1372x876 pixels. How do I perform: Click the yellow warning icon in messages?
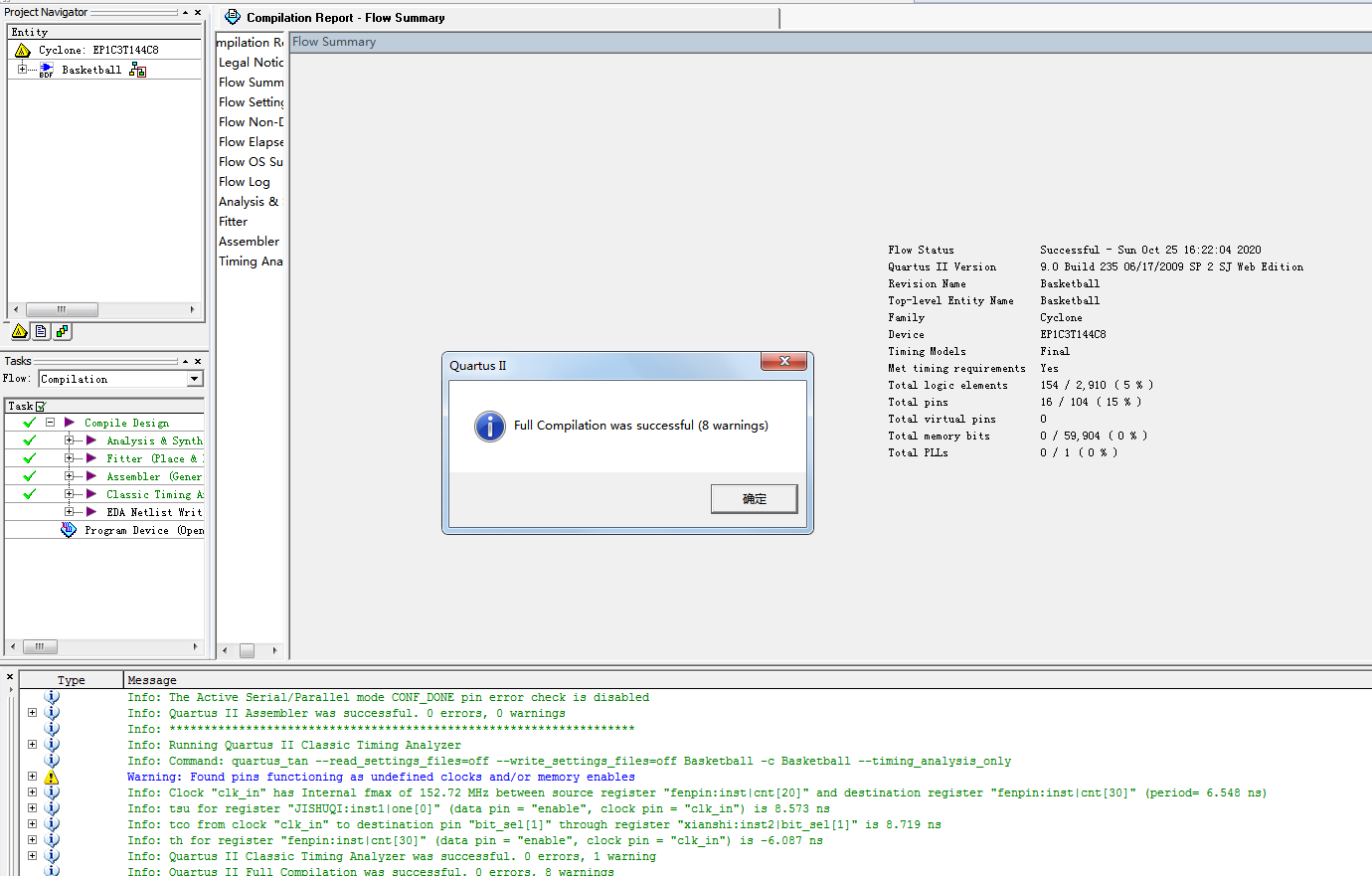[x=52, y=777]
